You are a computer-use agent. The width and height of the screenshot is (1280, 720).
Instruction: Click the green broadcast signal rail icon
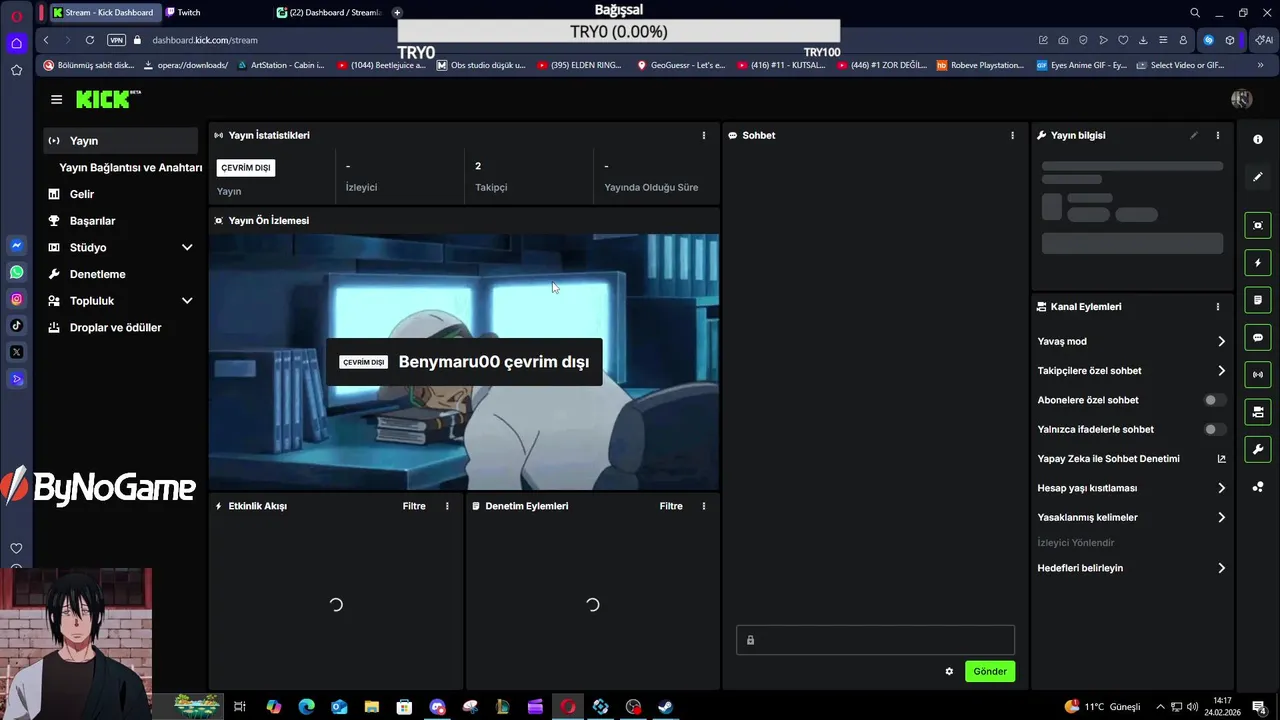point(1258,375)
